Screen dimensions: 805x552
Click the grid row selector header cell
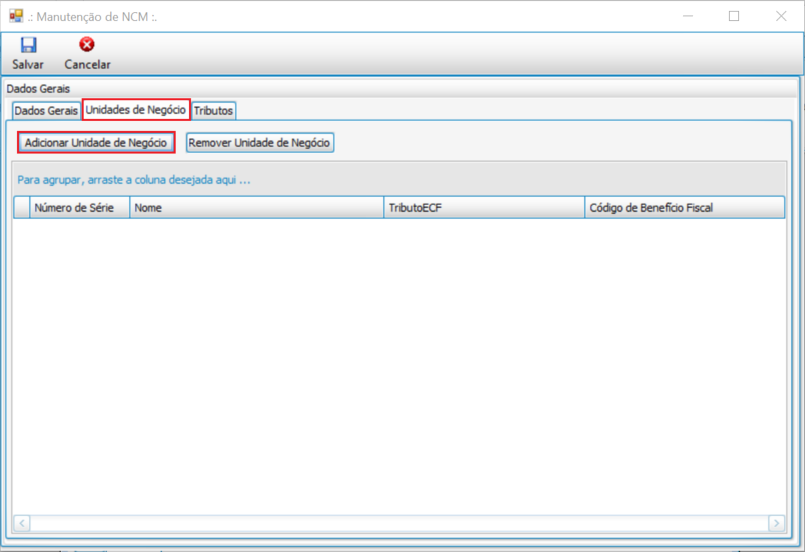click(22, 208)
